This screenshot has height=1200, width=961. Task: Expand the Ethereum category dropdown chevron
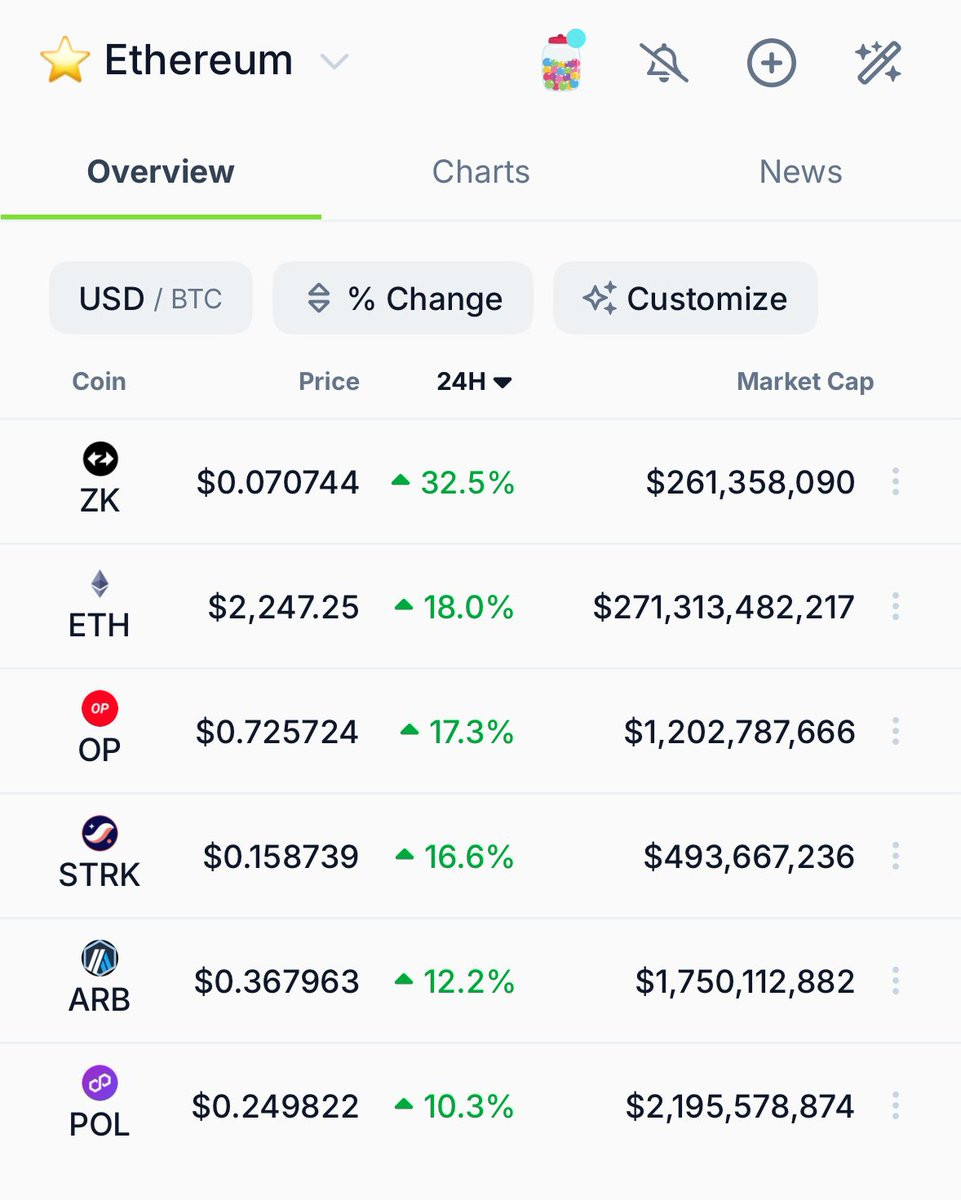(x=334, y=62)
